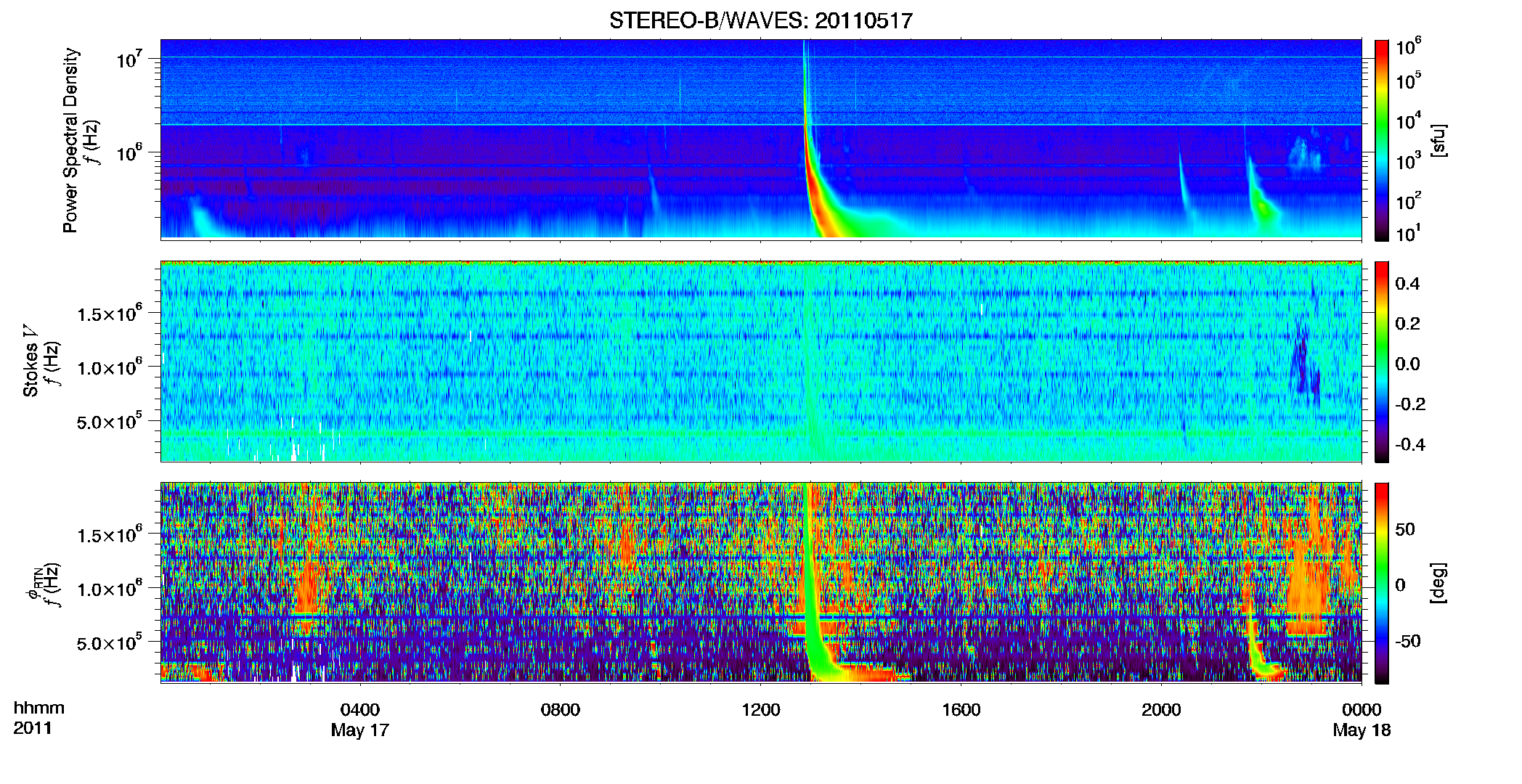Click the phi RTN angle colorbar

point(1382,583)
